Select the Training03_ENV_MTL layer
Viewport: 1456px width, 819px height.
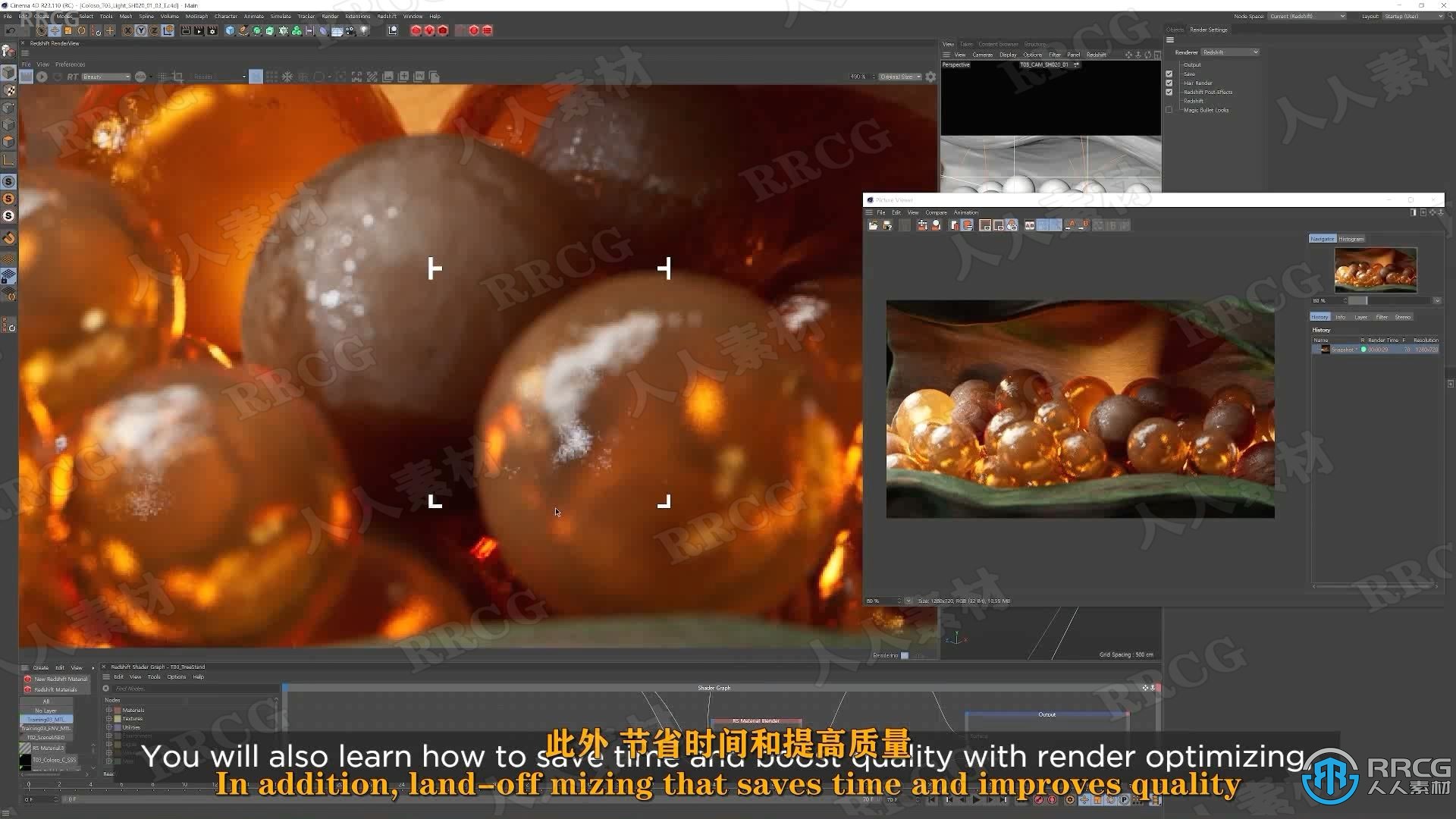(x=46, y=729)
